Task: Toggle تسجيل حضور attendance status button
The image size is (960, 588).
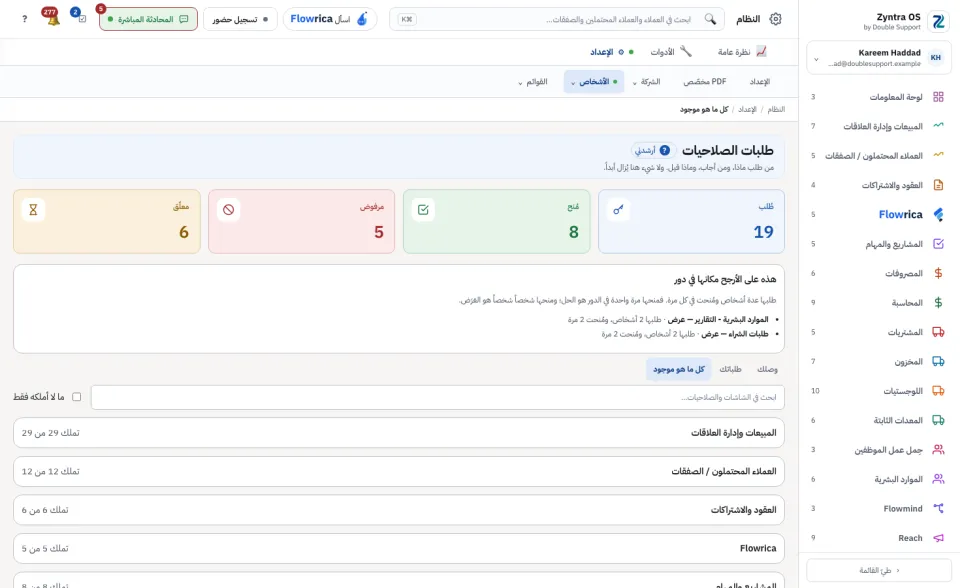Action: [x=240, y=19]
